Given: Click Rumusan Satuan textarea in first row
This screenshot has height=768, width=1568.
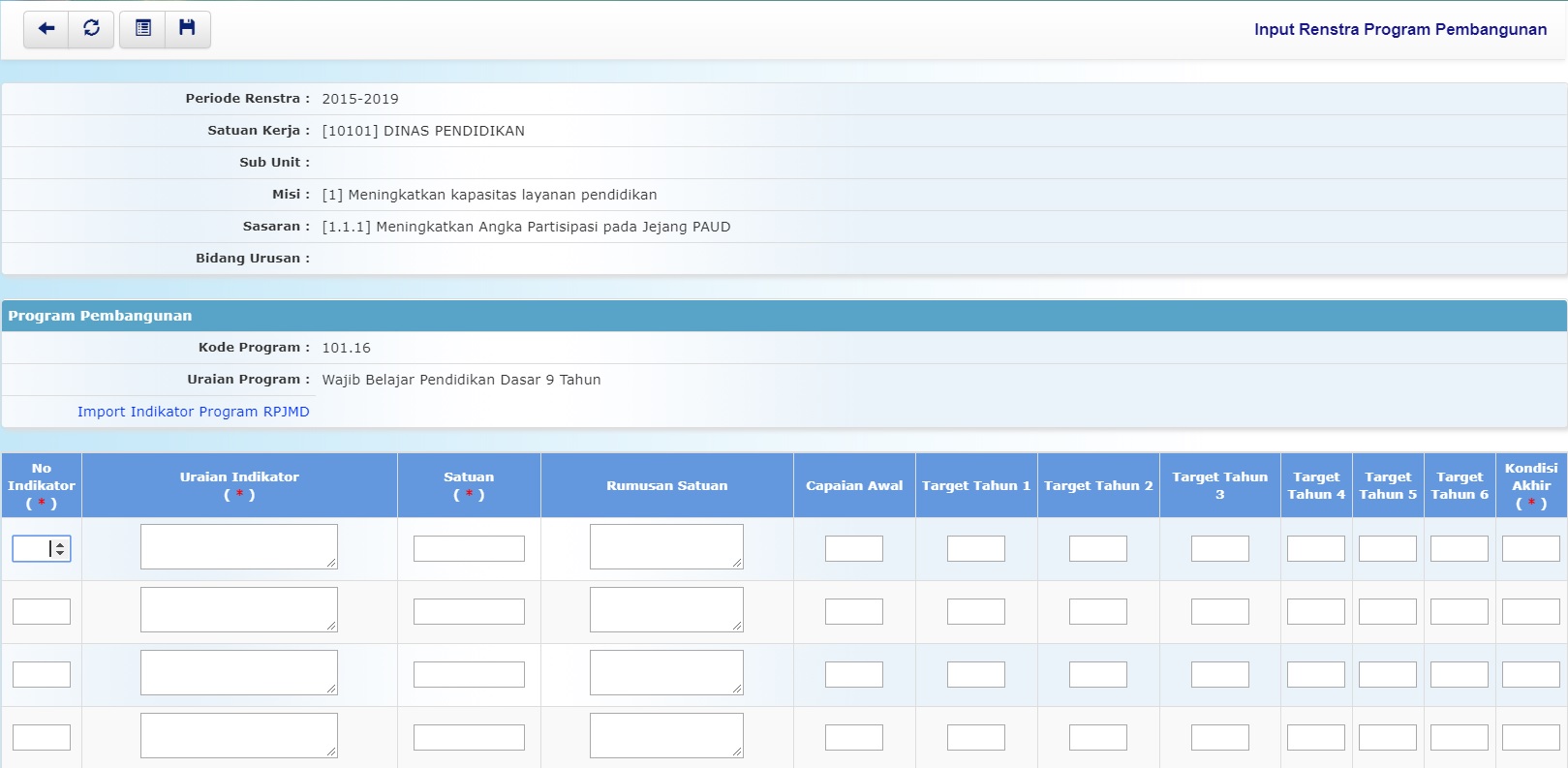Looking at the screenshot, I should pos(666,547).
